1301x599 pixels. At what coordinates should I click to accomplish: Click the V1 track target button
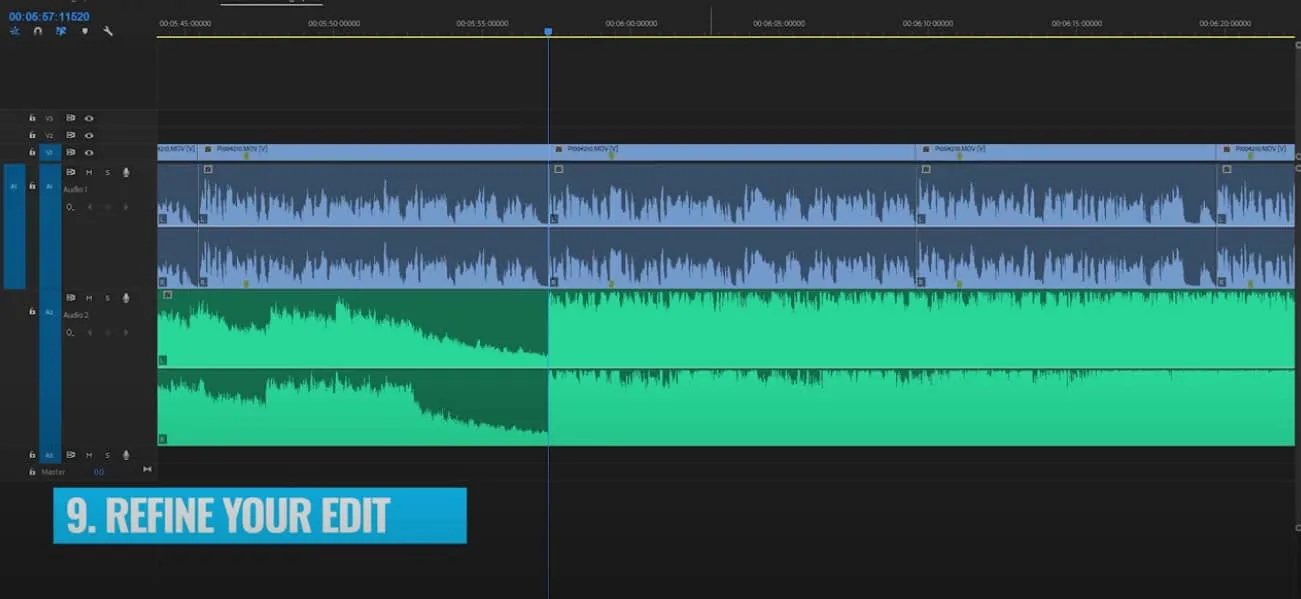tap(49, 153)
